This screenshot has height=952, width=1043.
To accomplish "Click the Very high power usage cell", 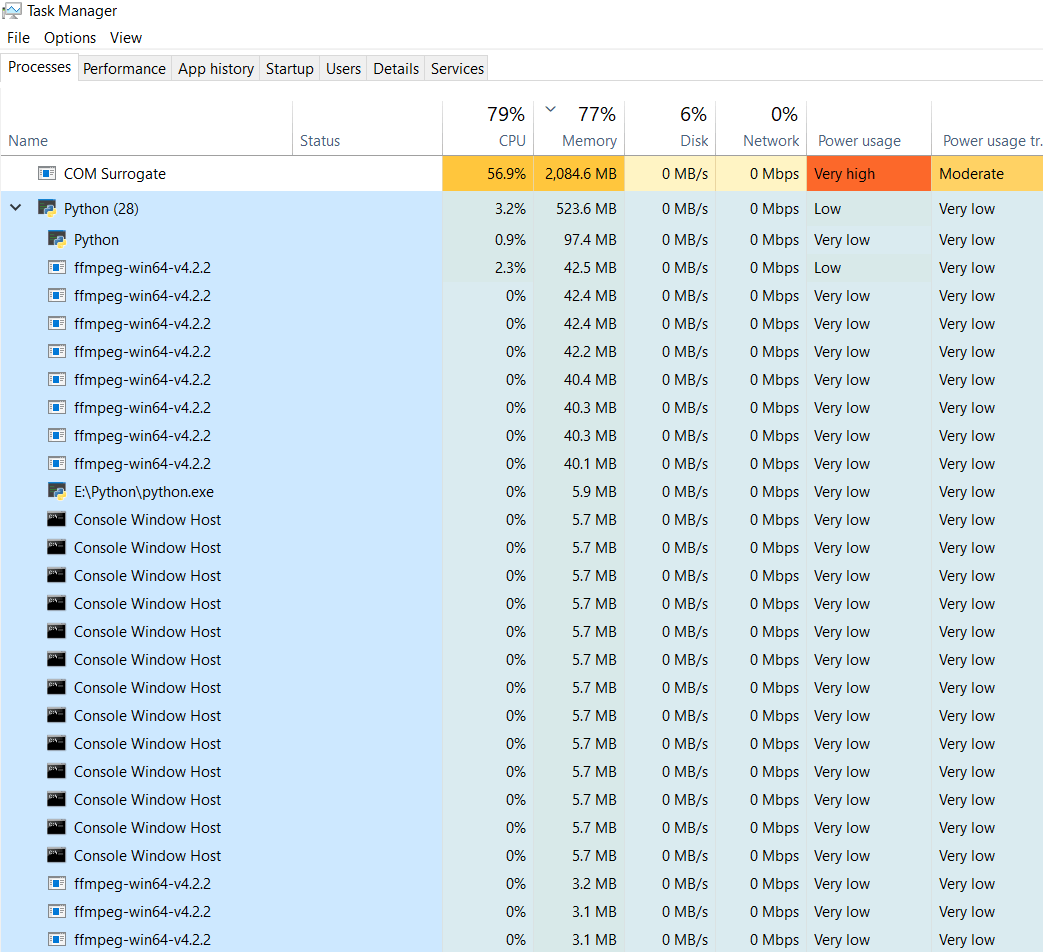I will coord(869,174).
